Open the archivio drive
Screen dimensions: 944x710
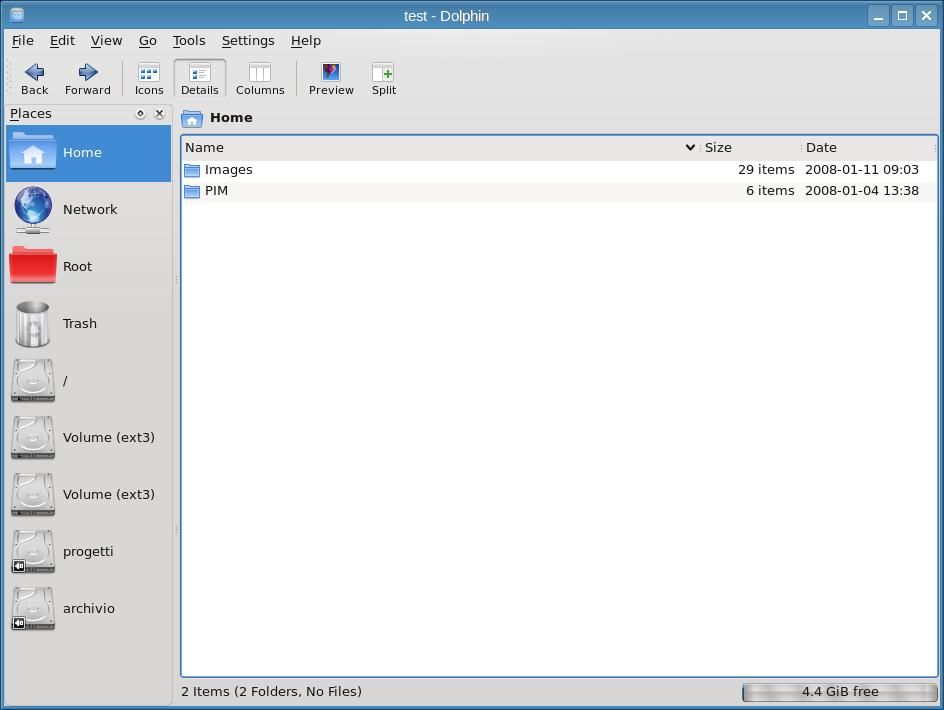[x=88, y=609]
